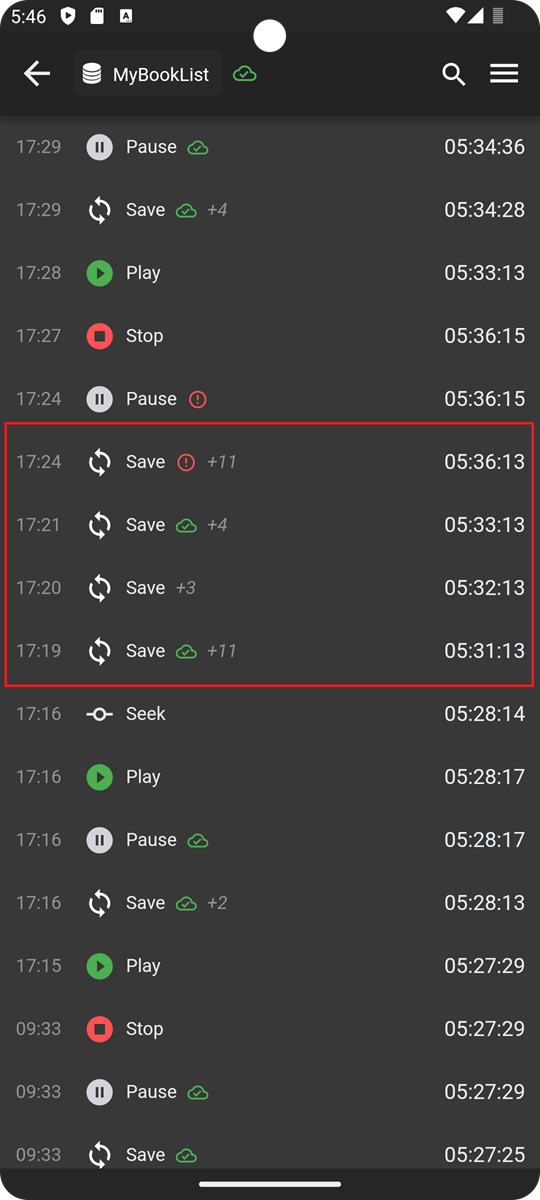Open the MyBookList database selector
Viewport: 540px width, 1200px height.
(x=148, y=74)
